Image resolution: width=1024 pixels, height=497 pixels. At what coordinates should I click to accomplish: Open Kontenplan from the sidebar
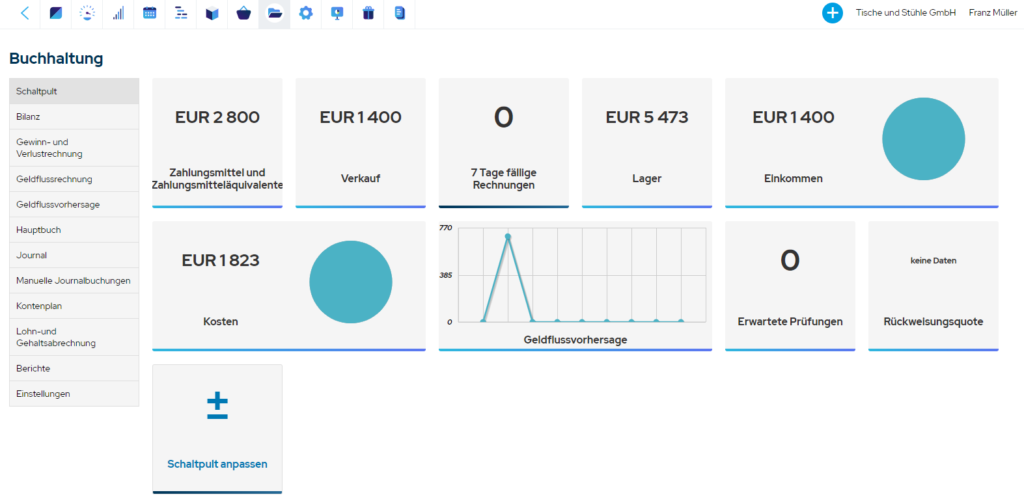coord(74,306)
